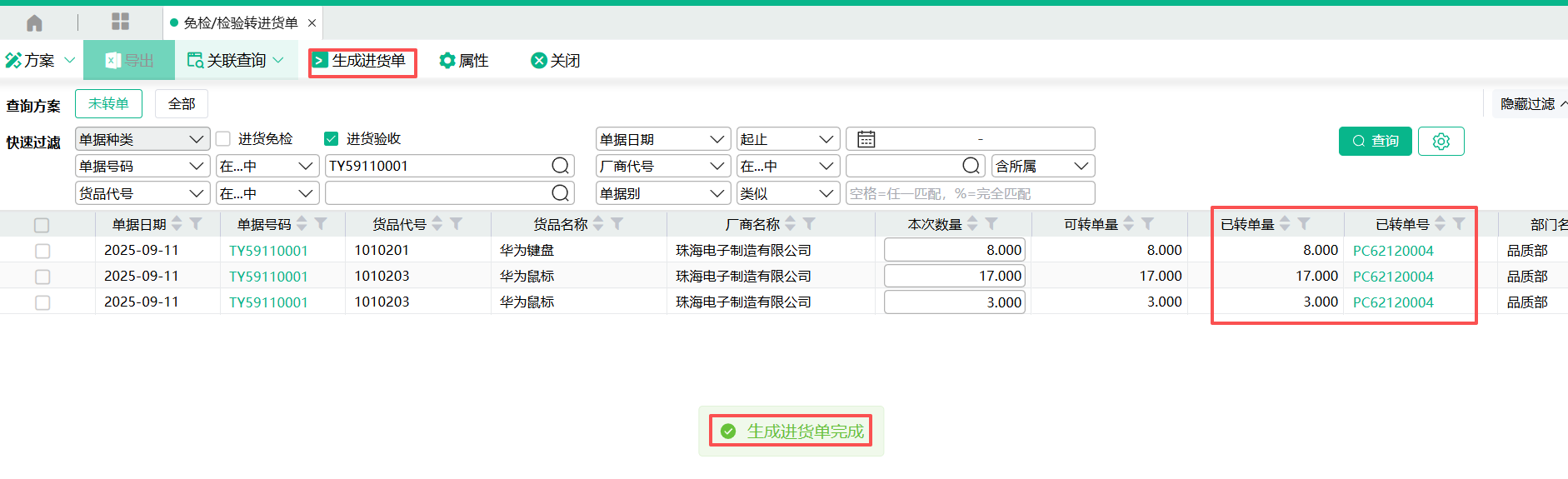Uncheck the 进货验收 checkbox
Viewport: 1568px width, 479px height.
(332, 139)
